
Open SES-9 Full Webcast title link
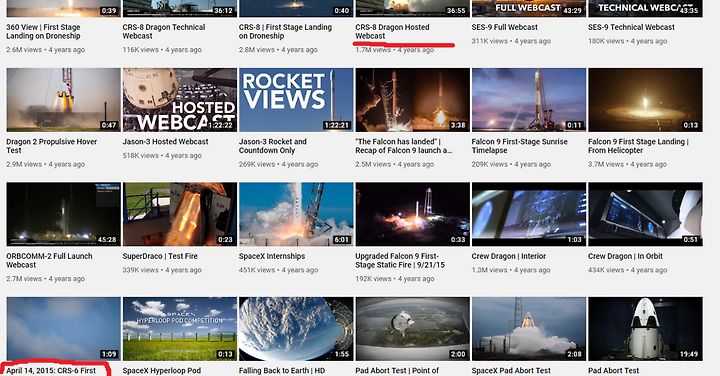pos(504,27)
